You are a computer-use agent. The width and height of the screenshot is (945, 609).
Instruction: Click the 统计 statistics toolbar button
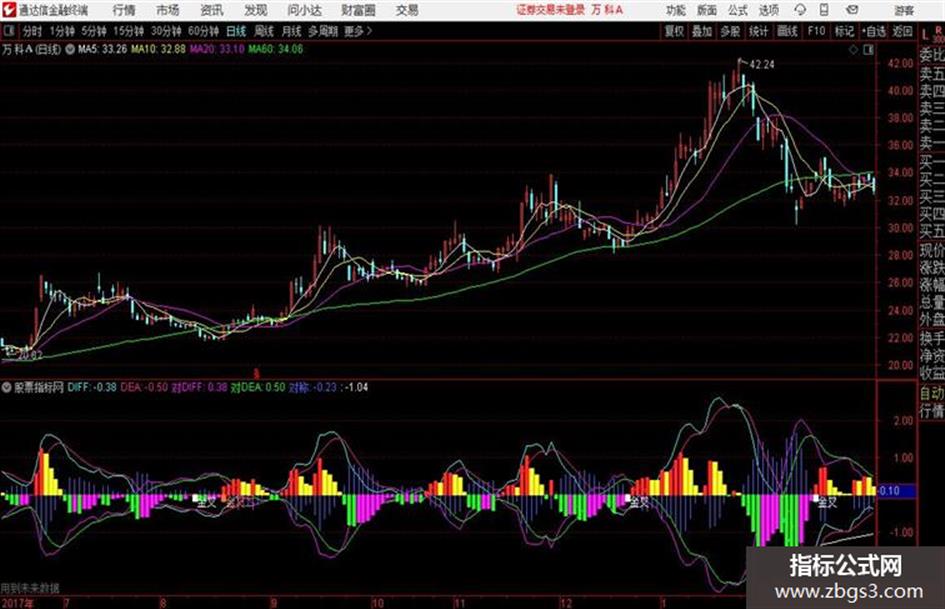759,31
